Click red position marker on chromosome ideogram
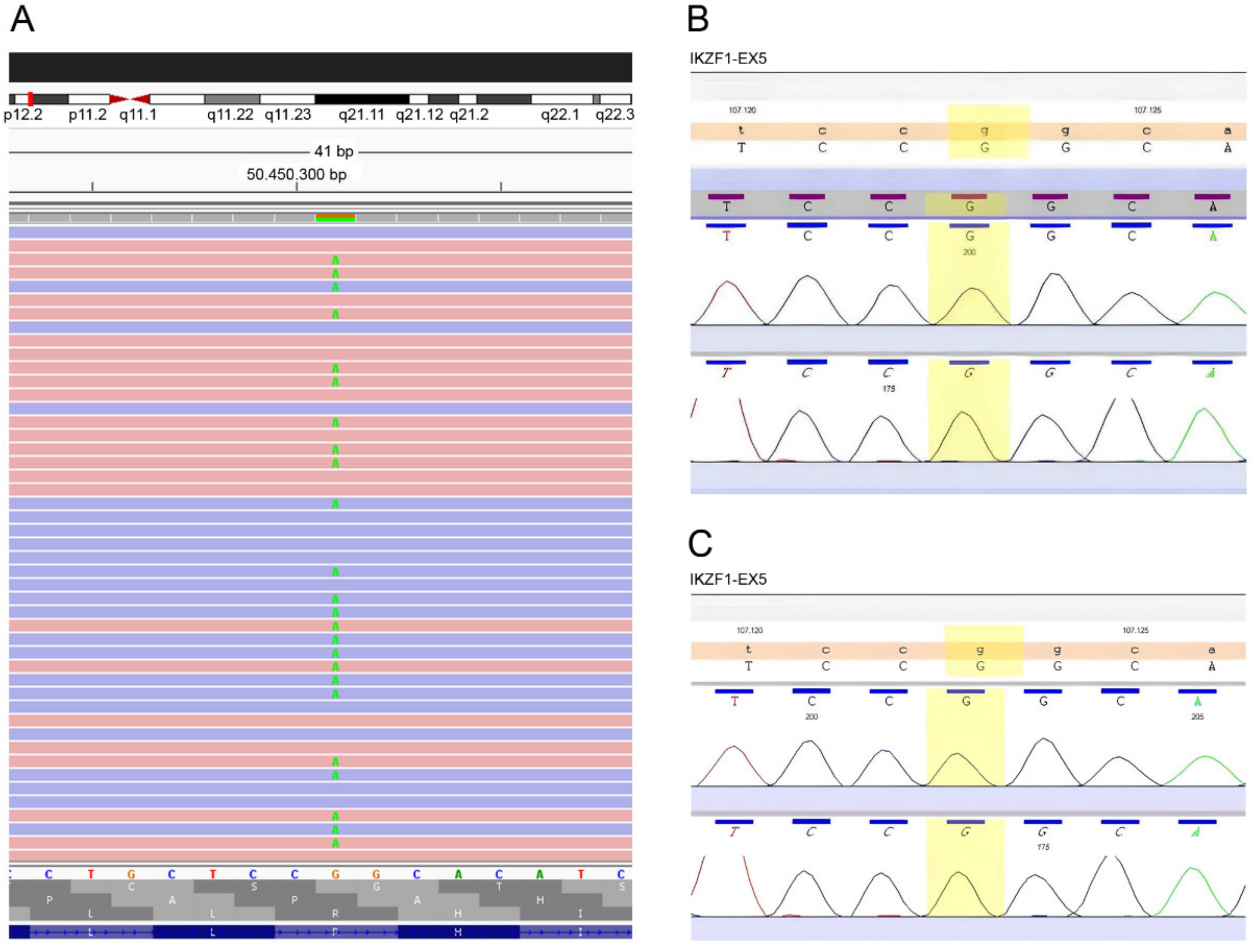This screenshot has height=952, width=1252. click(30, 99)
